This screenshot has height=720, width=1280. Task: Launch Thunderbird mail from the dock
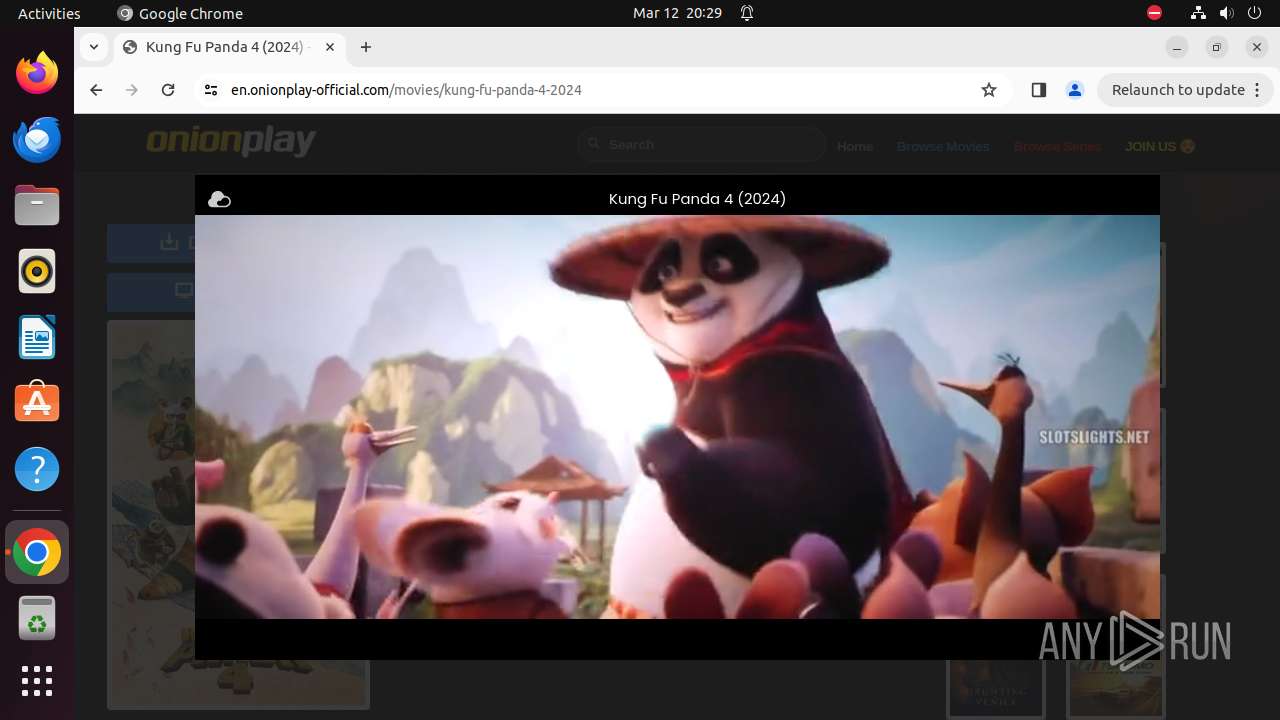[x=37, y=139]
